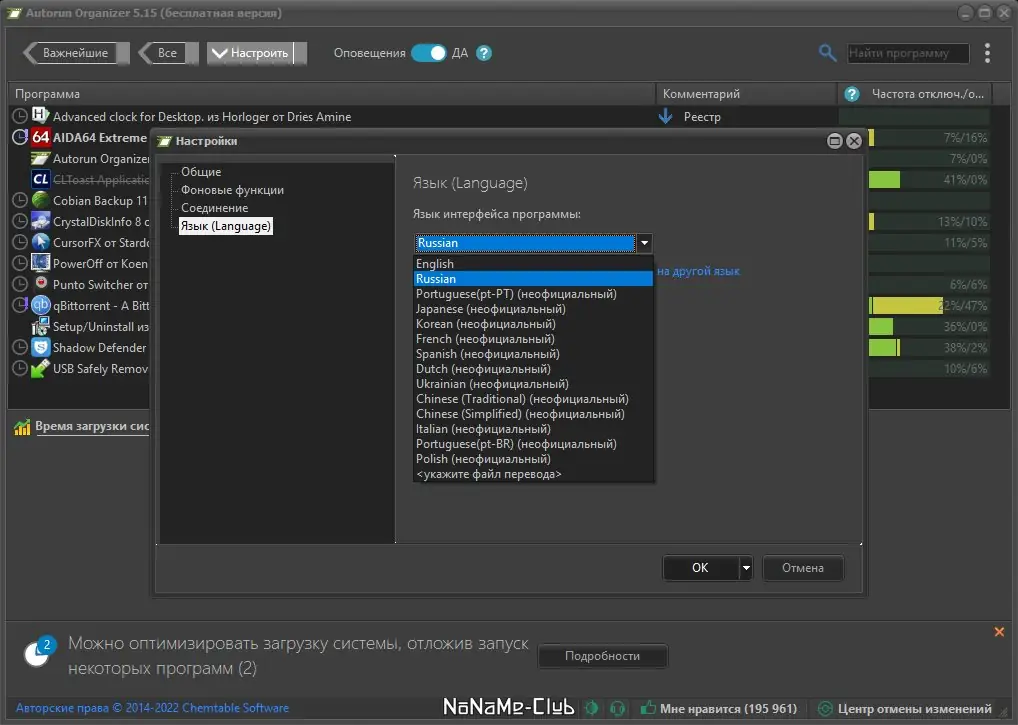This screenshot has height=725, width=1018.
Task: Click the delay clock icon for Cobian Backup
Action: [x=20, y=200]
